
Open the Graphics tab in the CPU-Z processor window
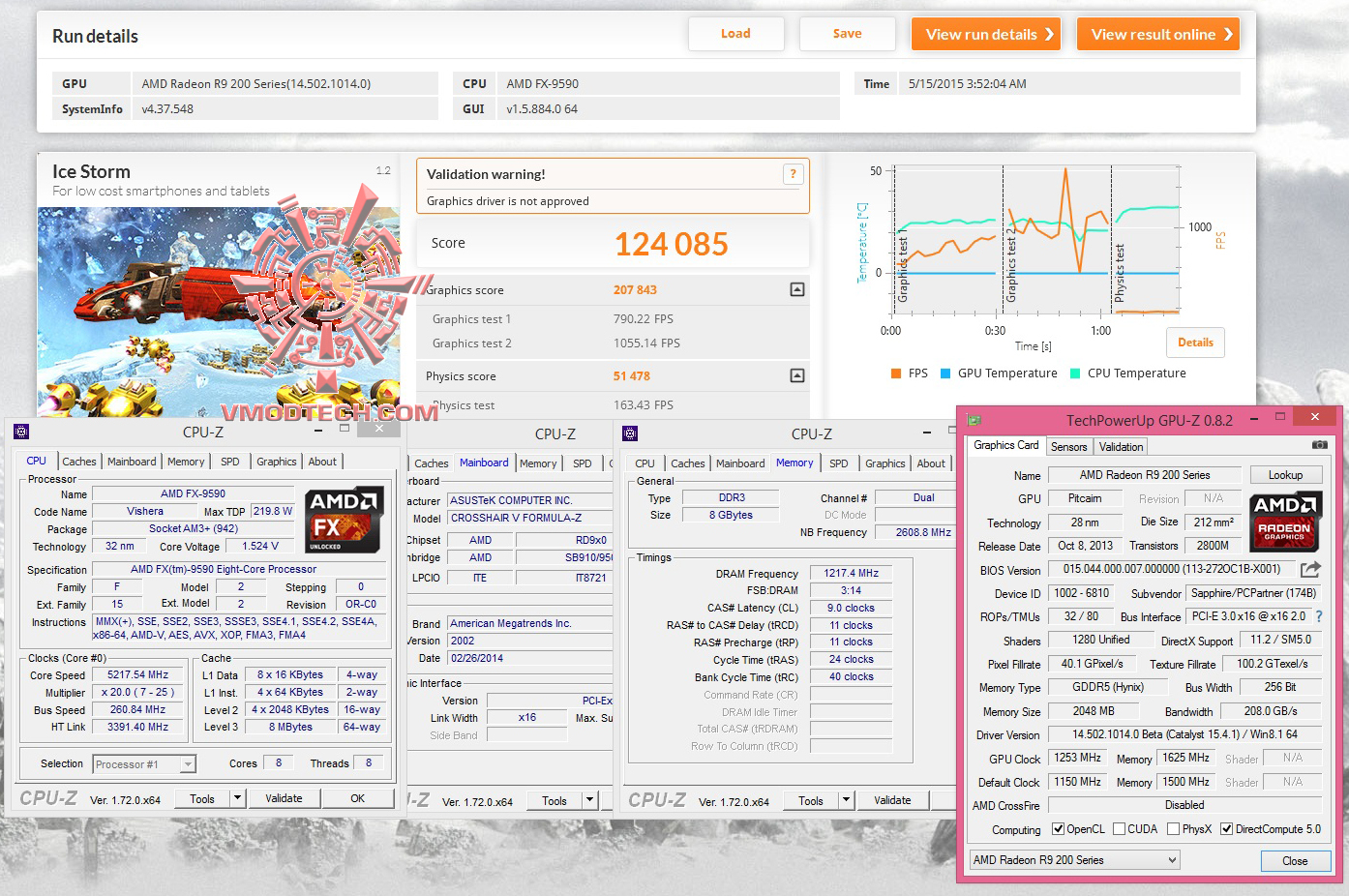coord(277,462)
